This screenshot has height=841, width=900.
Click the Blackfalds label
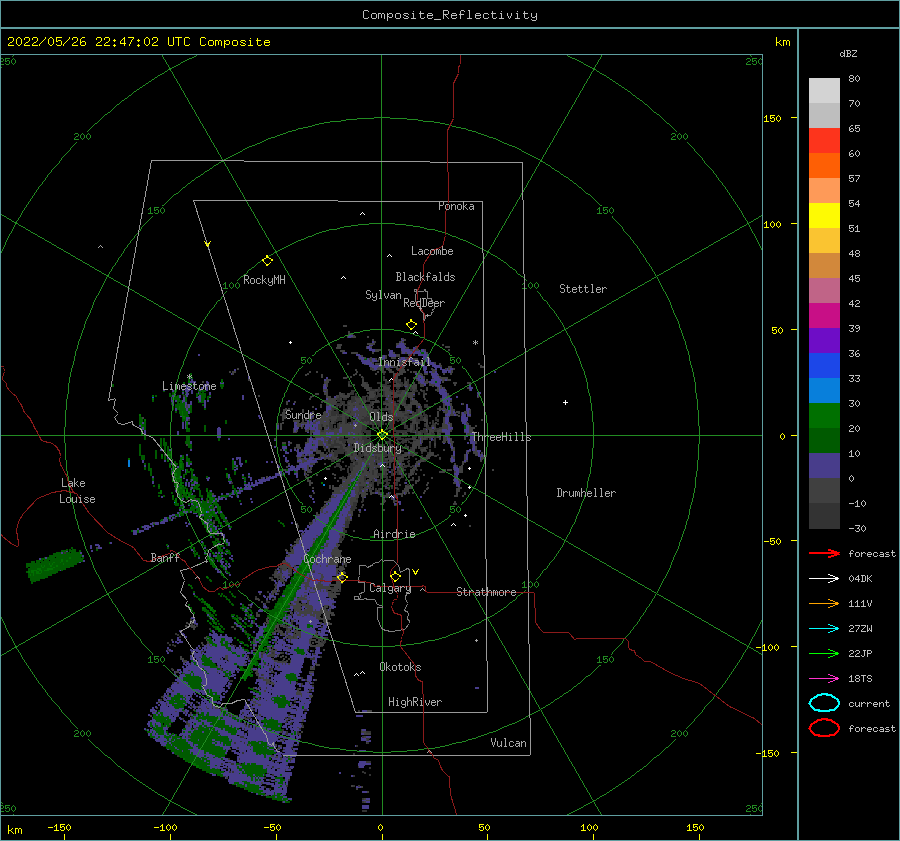(425, 277)
